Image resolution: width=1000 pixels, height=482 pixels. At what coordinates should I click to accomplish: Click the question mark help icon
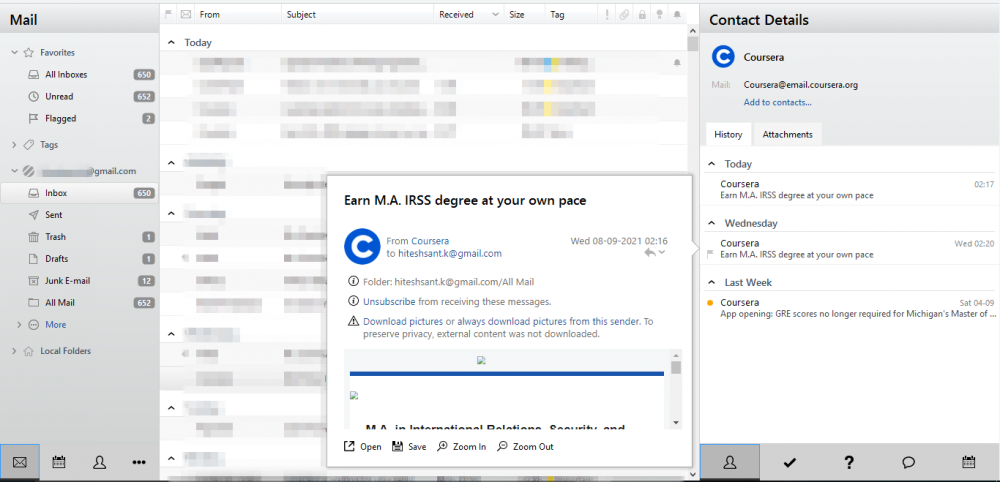tap(849, 462)
